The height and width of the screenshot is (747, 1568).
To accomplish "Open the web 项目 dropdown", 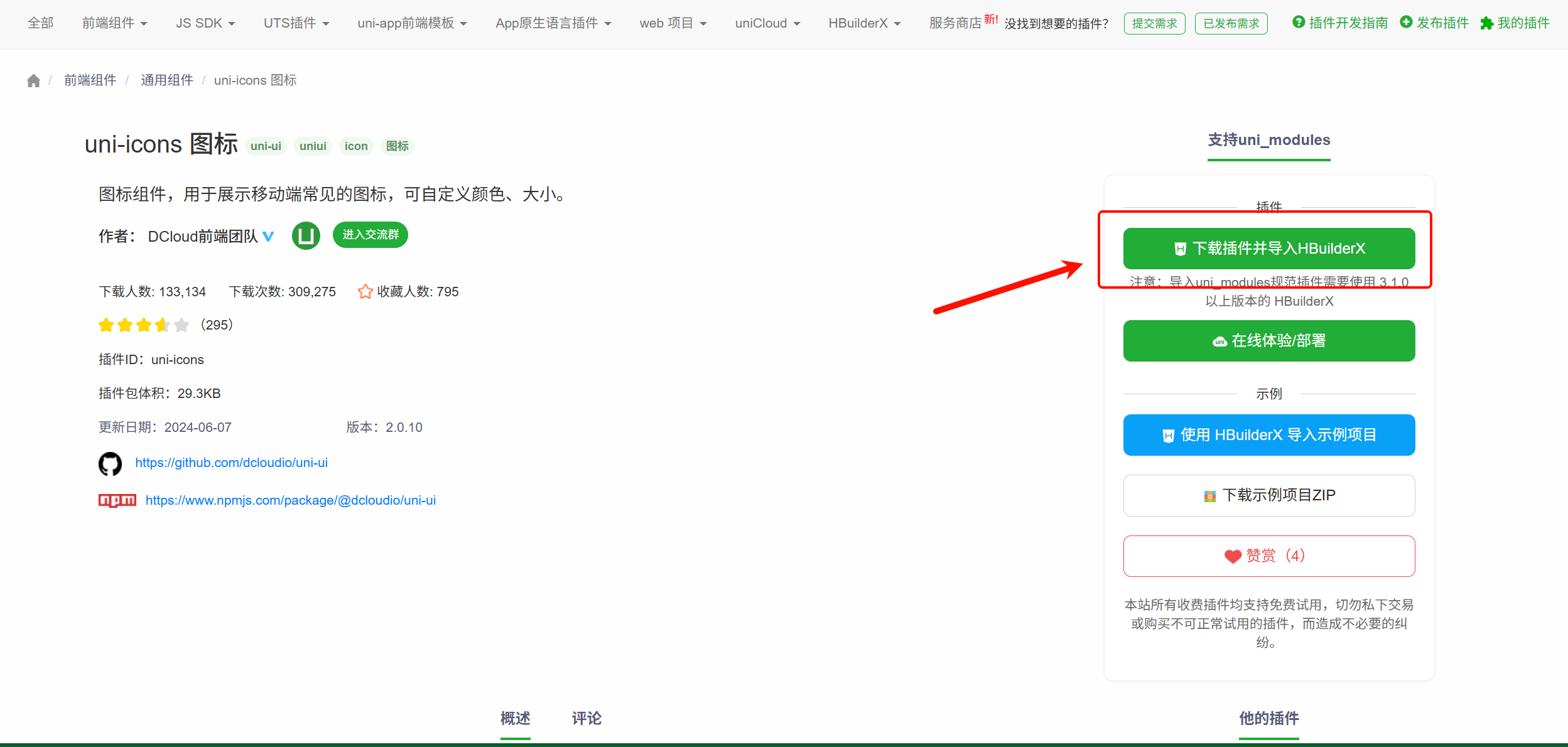I will 673,23.
